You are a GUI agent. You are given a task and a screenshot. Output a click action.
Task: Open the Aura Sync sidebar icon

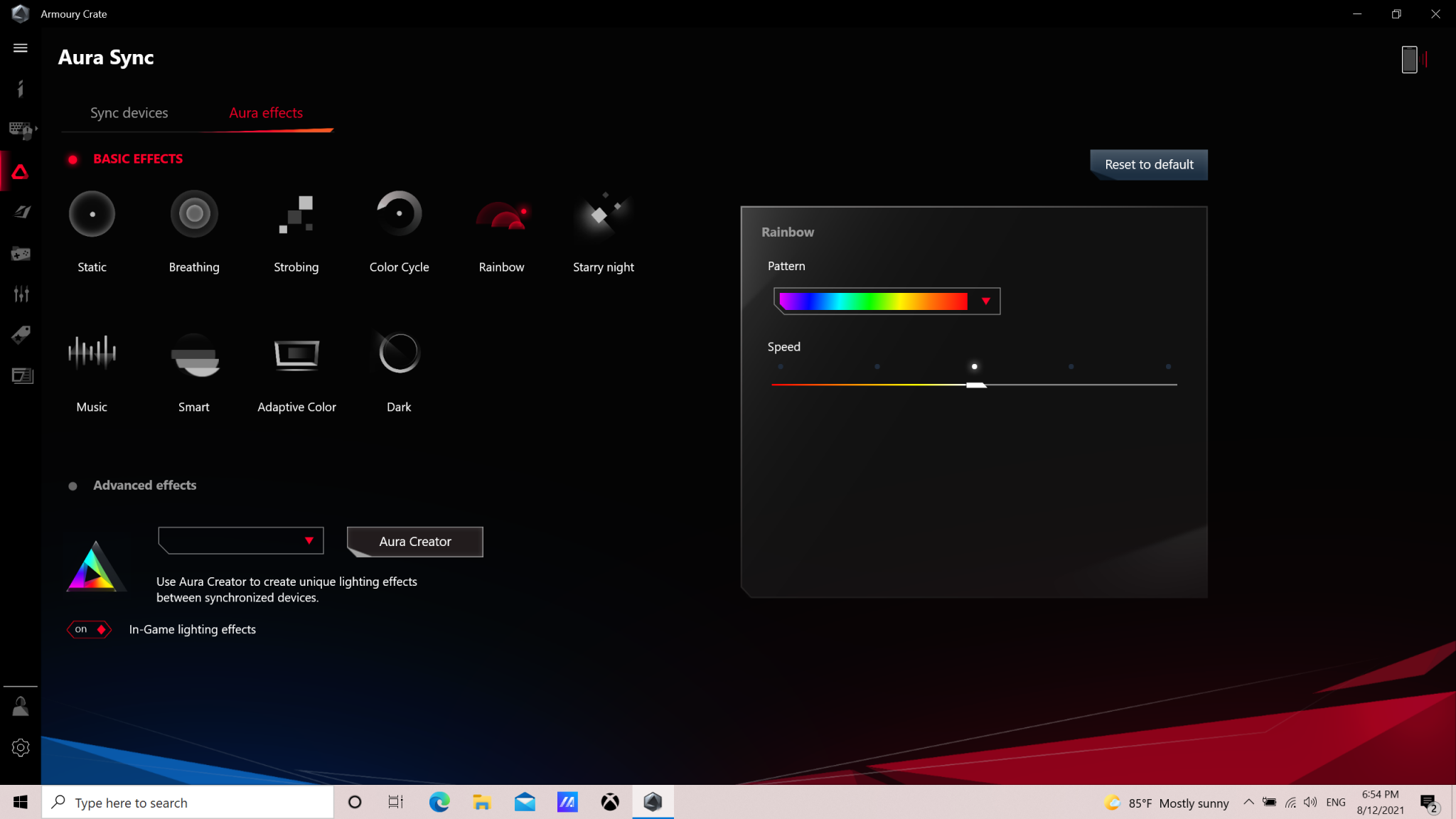click(x=21, y=171)
